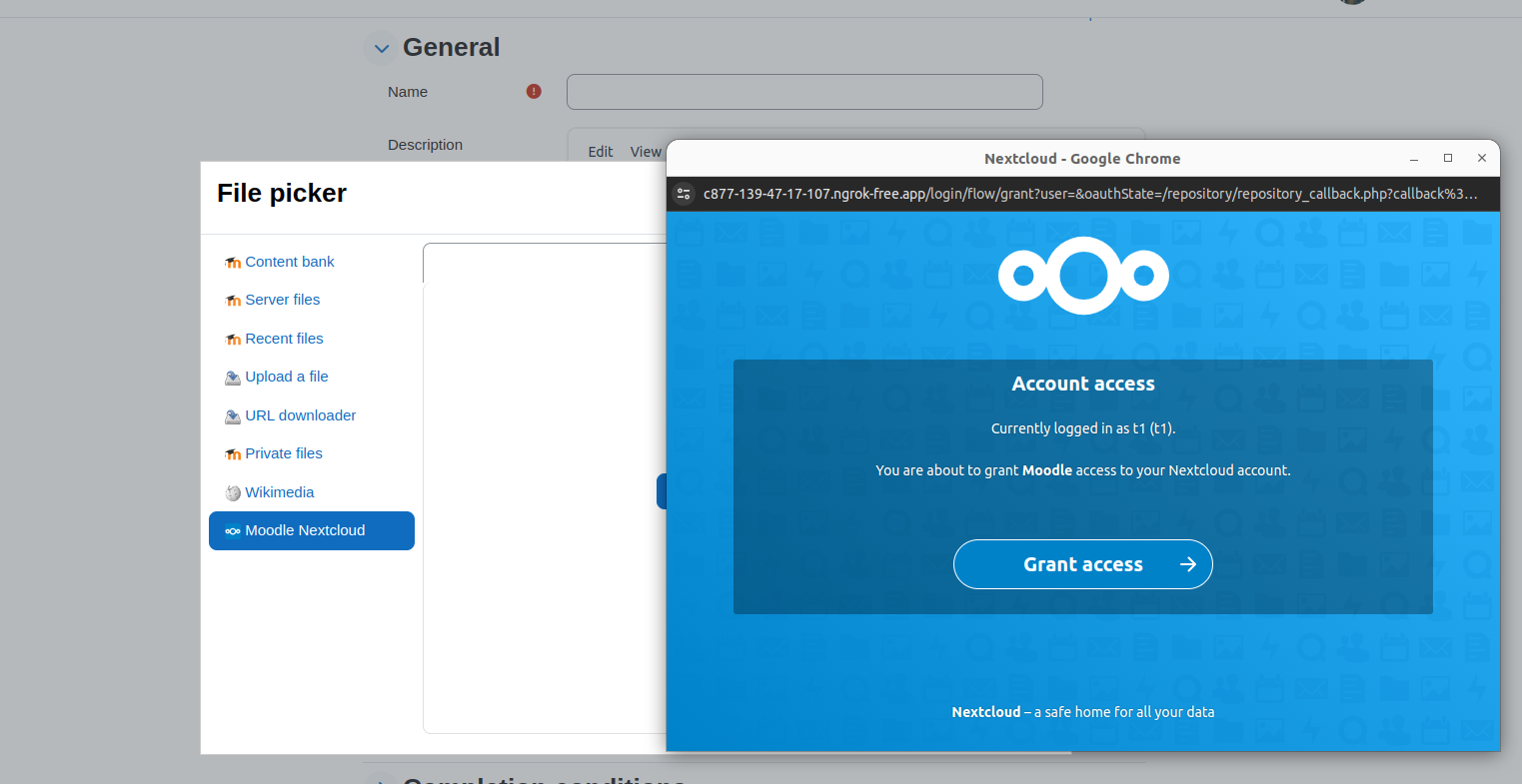The height and width of the screenshot is (784, 1522).
Task: Focus the Name input field
Action: (x=804, y=92)
